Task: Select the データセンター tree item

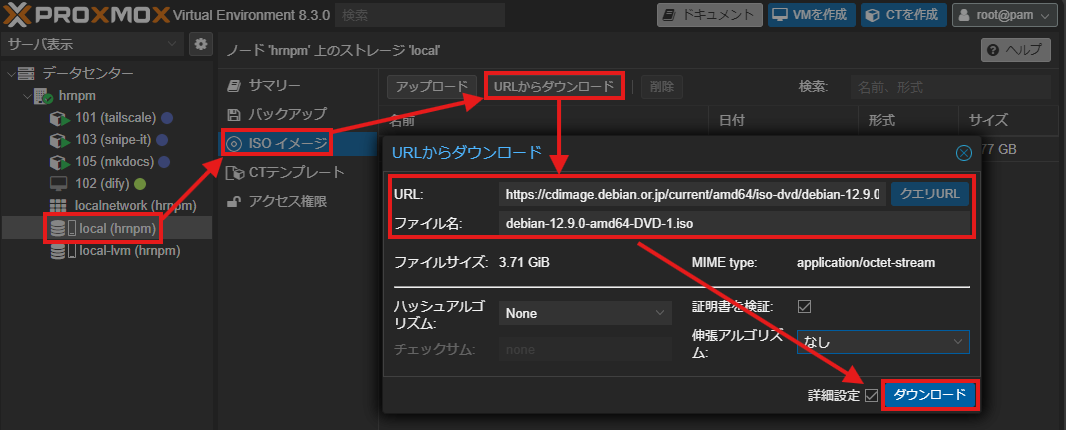Action: [x=88, y=73]
